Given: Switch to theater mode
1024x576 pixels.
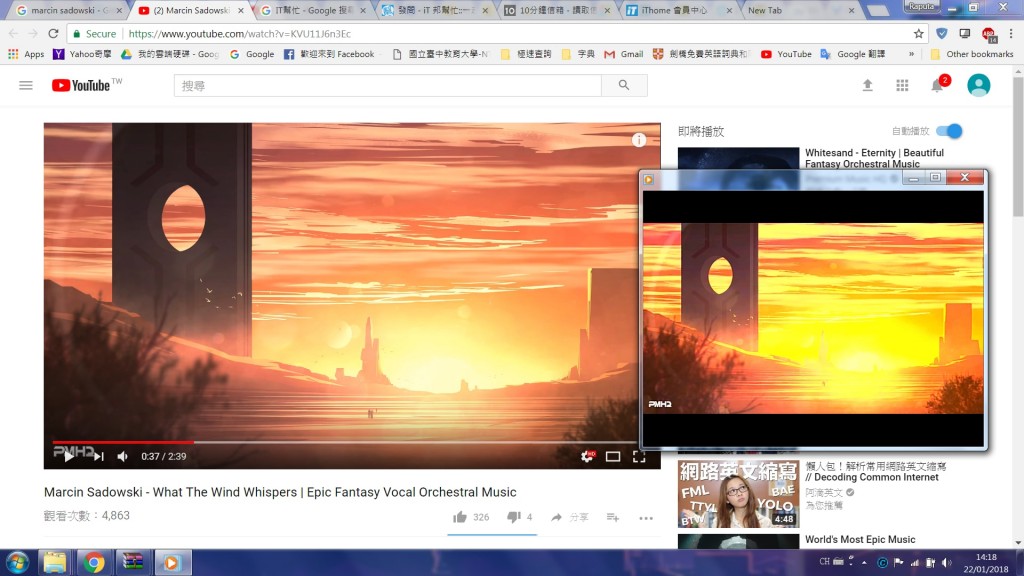Looking at the screenshot, I should point(613,456).
